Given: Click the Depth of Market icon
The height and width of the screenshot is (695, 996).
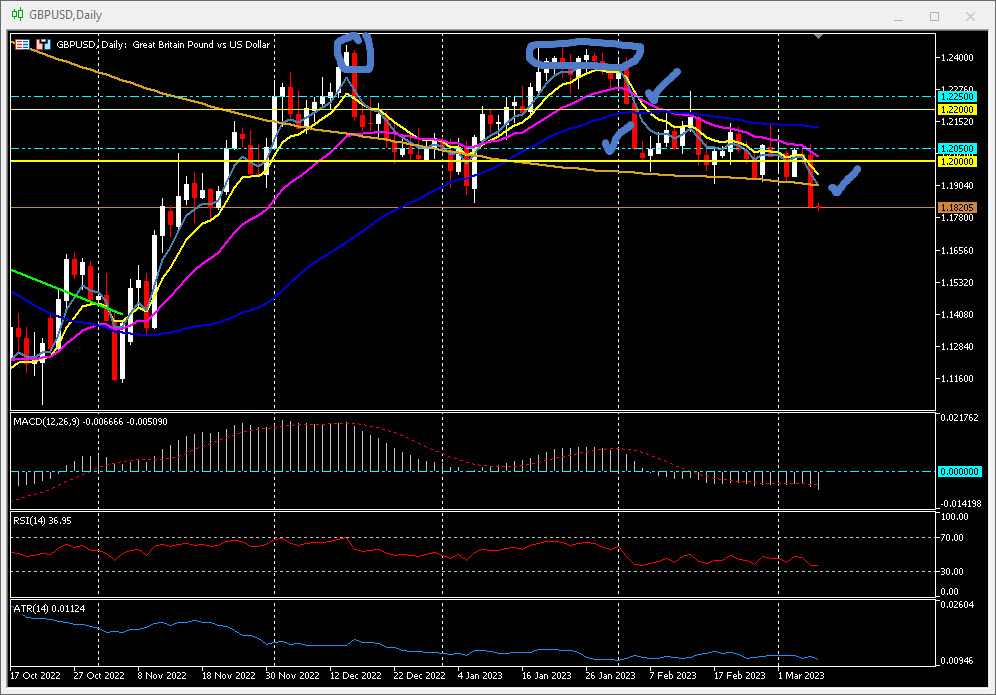Looking at the screenshot, I should click(x=43, y=45).
